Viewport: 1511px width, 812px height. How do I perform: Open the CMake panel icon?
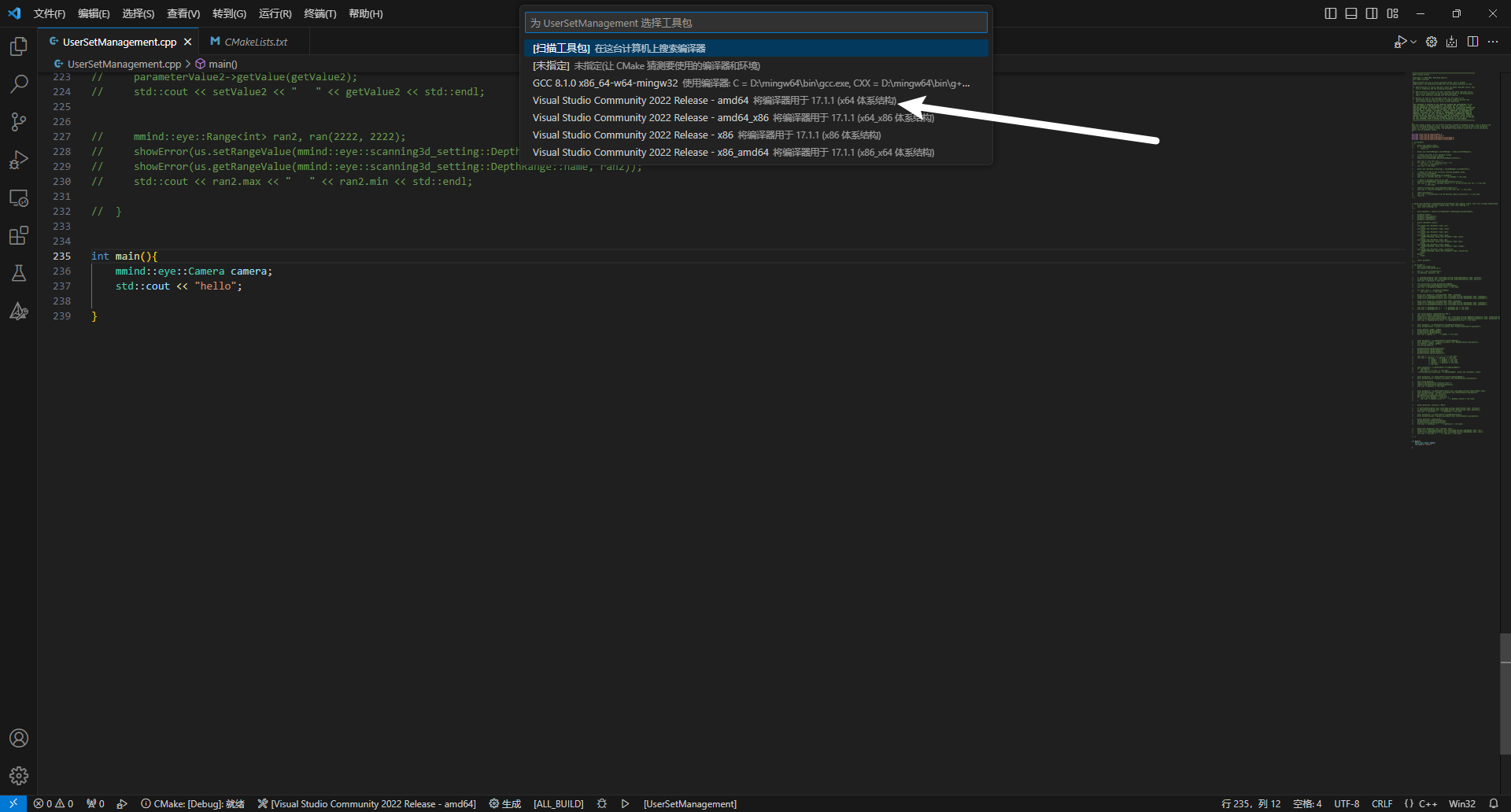pos(19,311)
